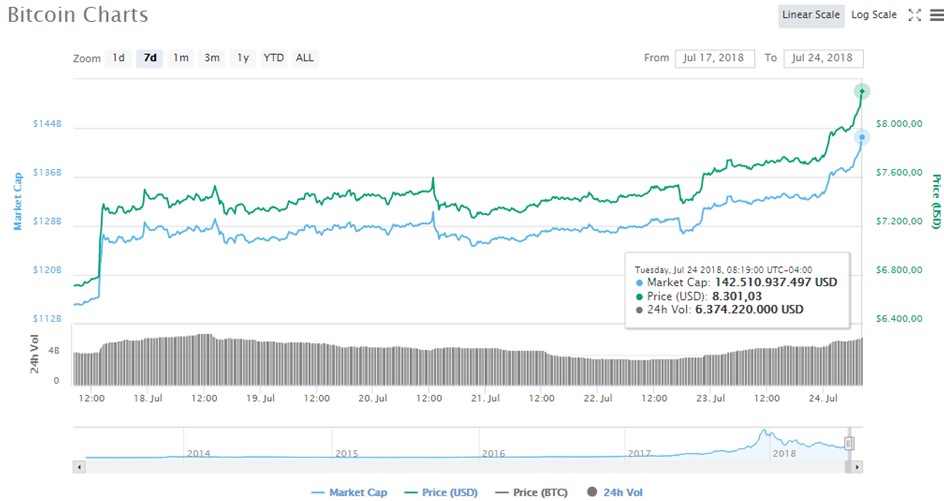This screenshot has height=501, width=944.
Task: Switch chart to Linear Scale
Action: pos(810,15)
